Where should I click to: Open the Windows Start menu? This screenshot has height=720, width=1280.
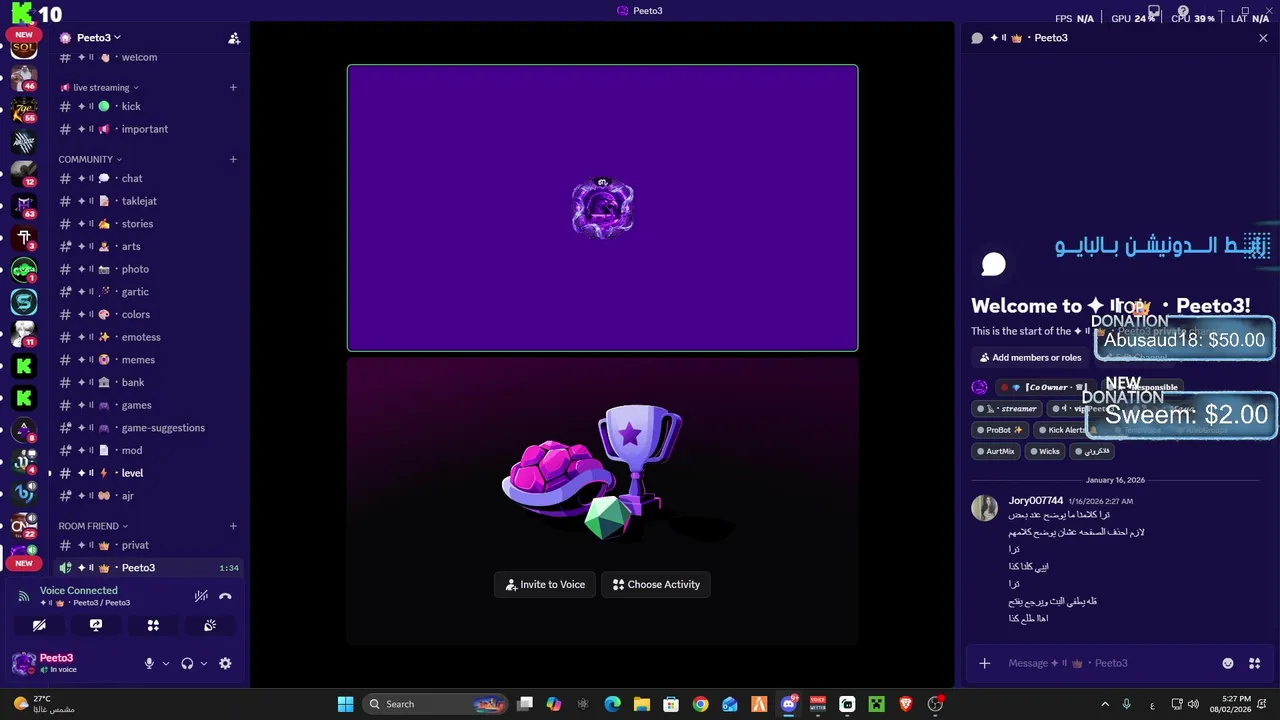pyautogui.click(x=345, y=704)
